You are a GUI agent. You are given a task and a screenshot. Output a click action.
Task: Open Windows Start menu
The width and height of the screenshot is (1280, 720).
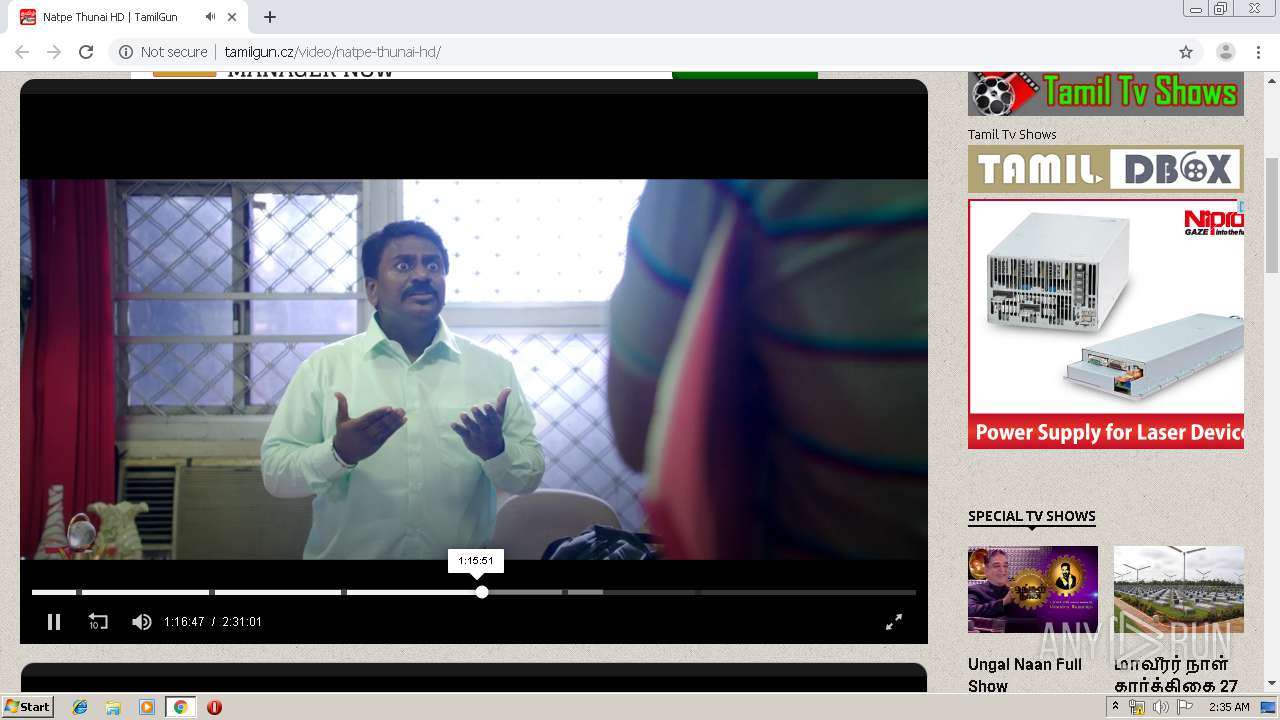point(27,707)
